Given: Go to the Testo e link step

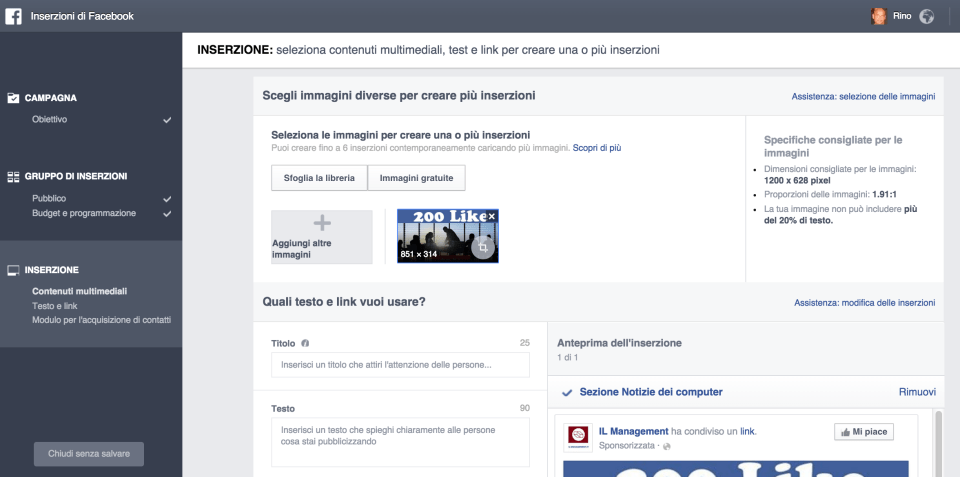Looking at the screenshot, I should [x=55, y=306].
